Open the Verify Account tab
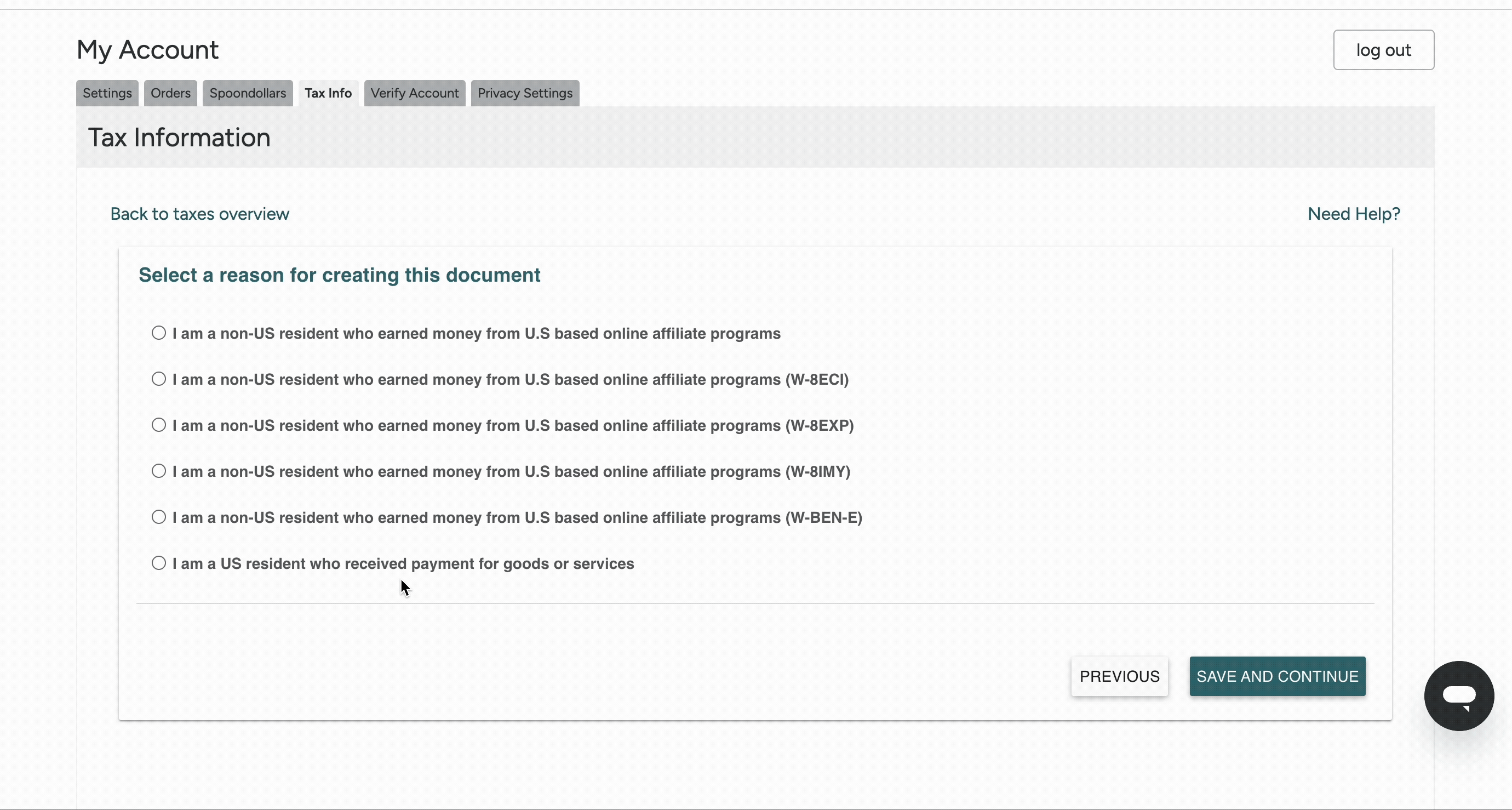Screen dimensions: 1512x810 pos(414,93)
